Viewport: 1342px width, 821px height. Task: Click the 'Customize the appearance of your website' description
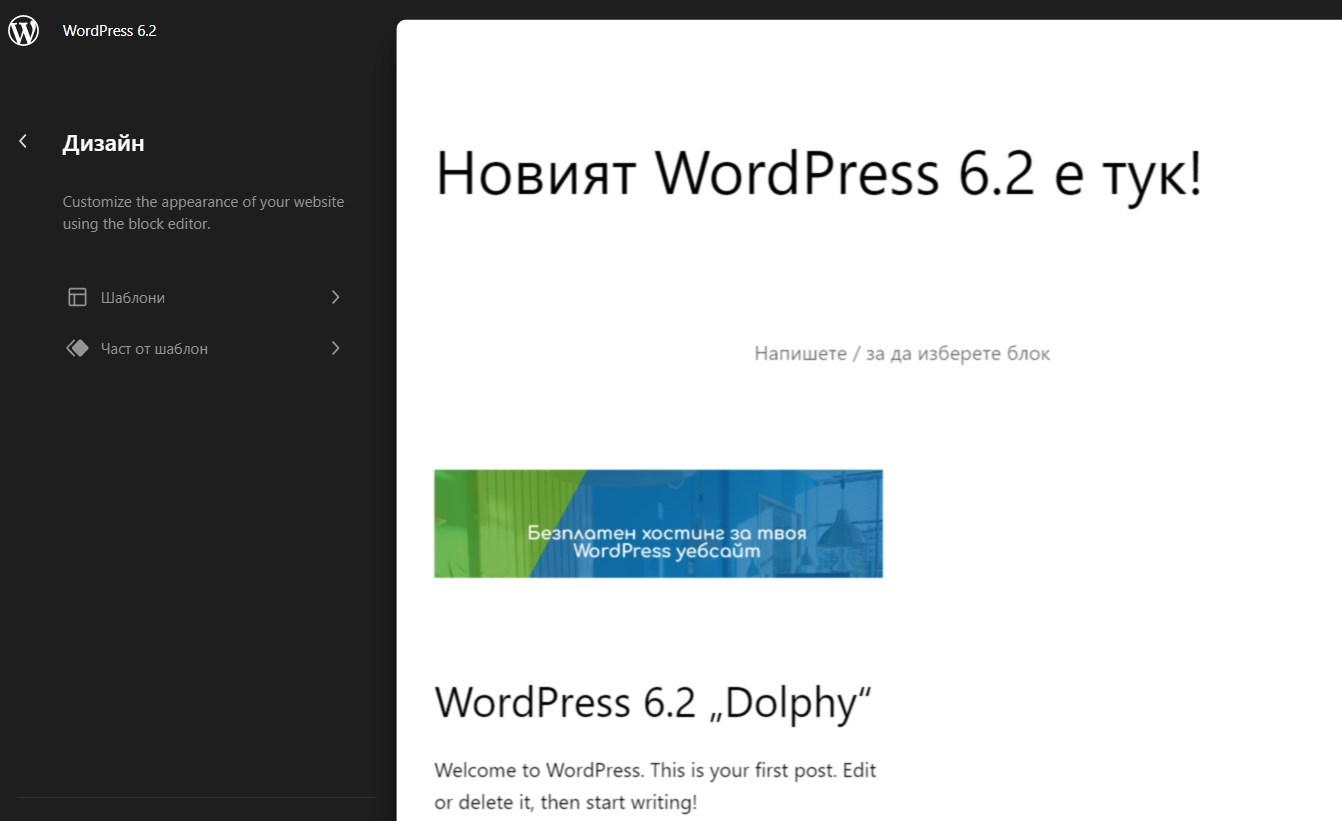click(x=203, y=213)
